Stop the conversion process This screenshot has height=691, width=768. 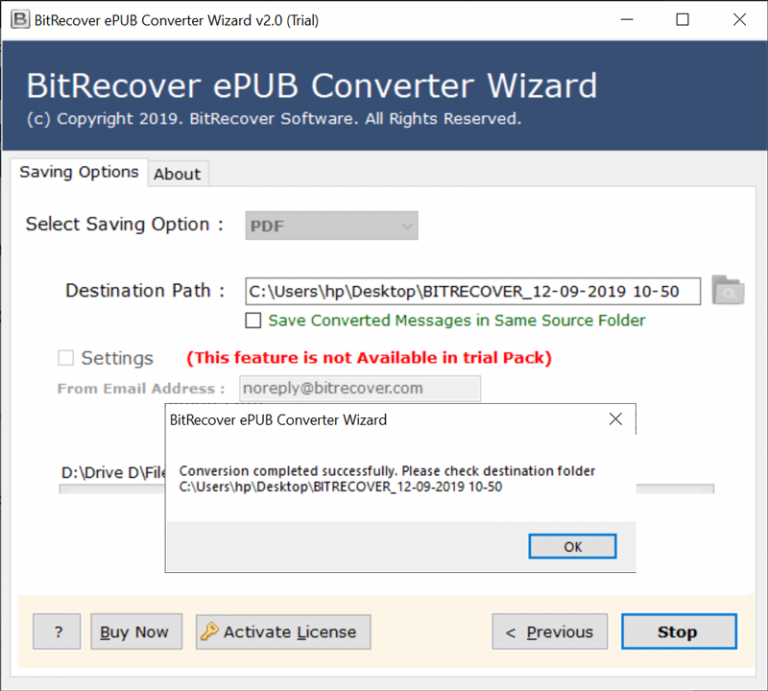pos(679,632)
